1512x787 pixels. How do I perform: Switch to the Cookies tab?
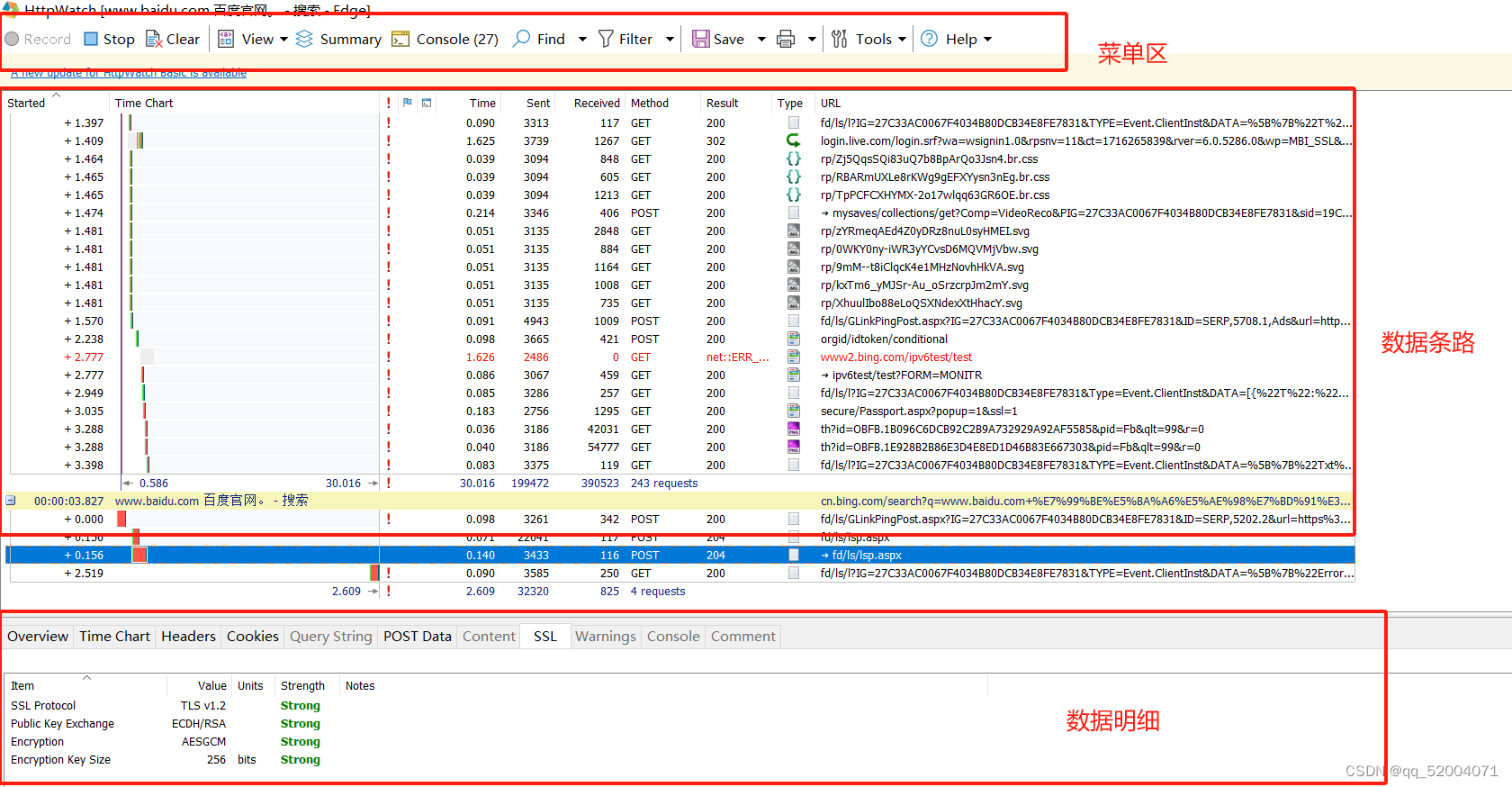click(x=253, y=636)
